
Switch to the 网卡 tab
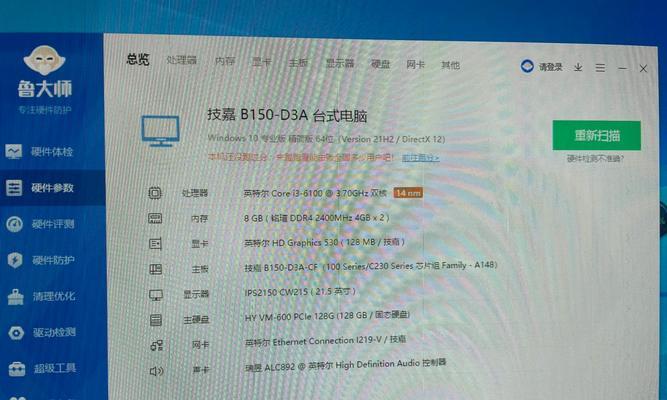coord(416,65)
